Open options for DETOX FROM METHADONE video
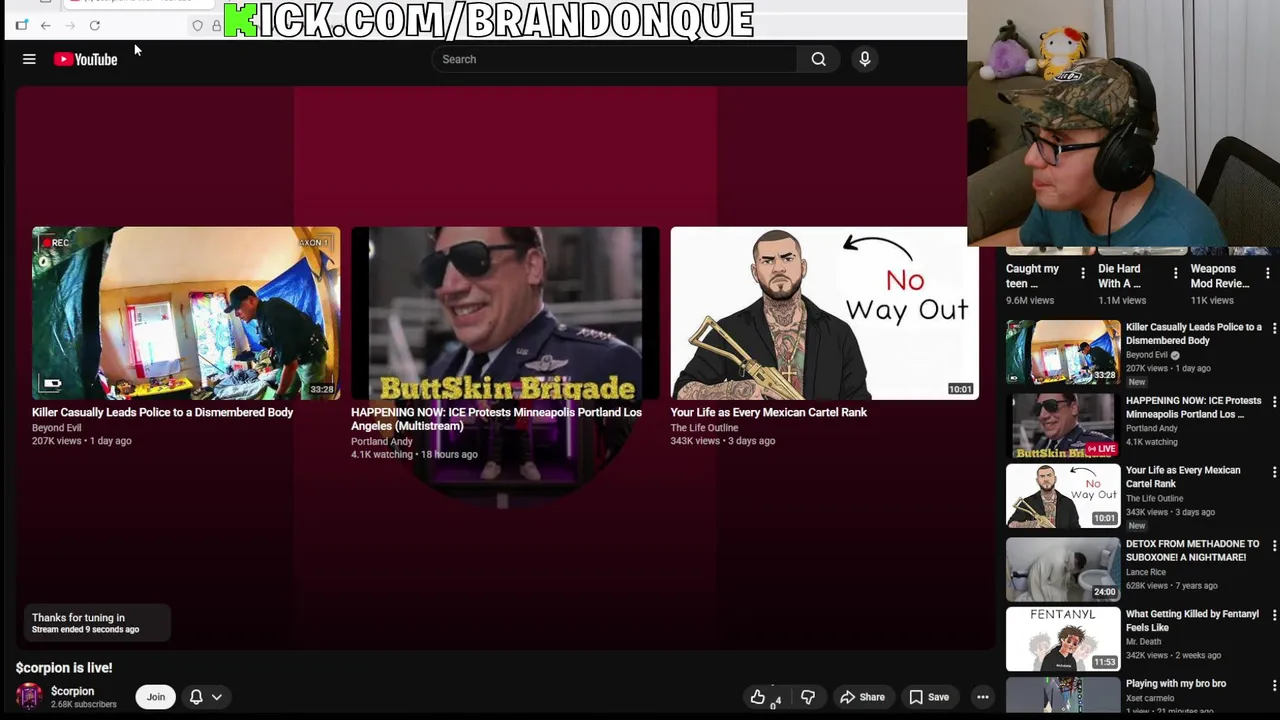This screenshot has height=720, width=1280. [1274, 546]
